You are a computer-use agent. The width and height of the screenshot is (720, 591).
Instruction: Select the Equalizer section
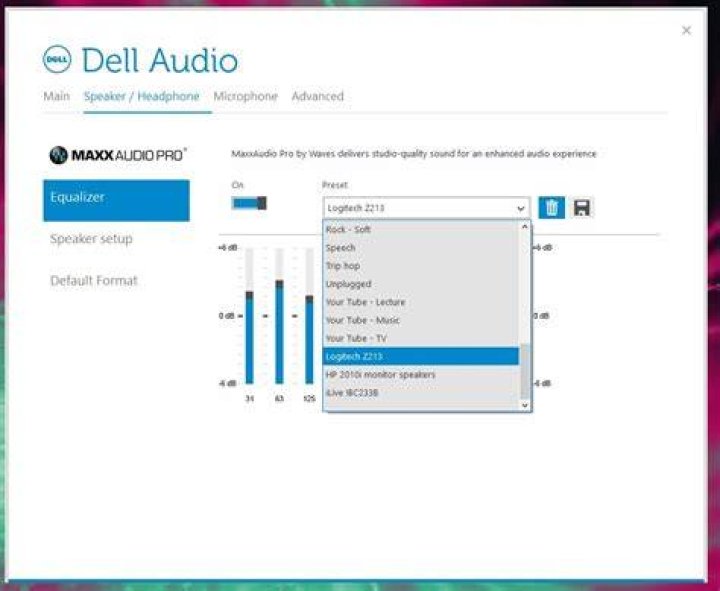coord(116,200)
